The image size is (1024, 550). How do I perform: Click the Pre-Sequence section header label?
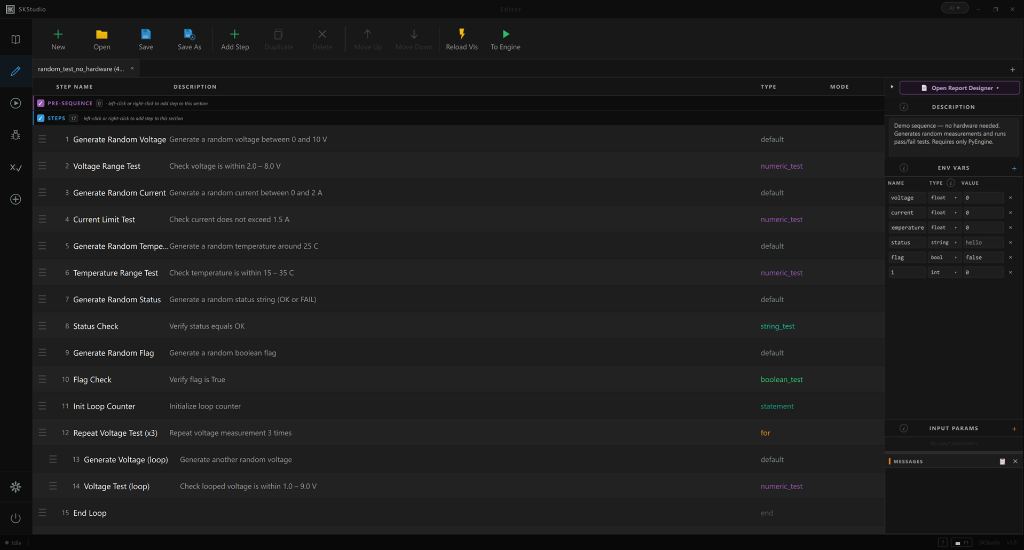[70, 103]
